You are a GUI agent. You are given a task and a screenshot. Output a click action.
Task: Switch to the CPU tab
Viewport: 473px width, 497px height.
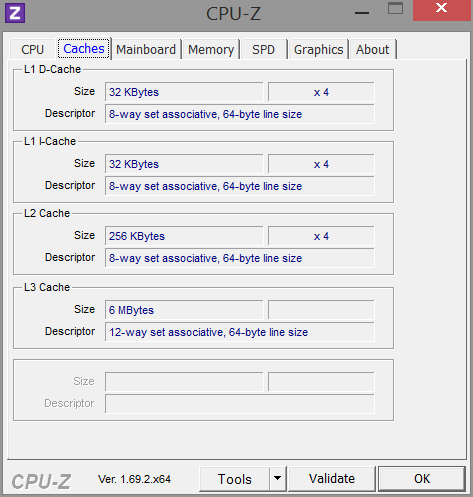[32, 49]
